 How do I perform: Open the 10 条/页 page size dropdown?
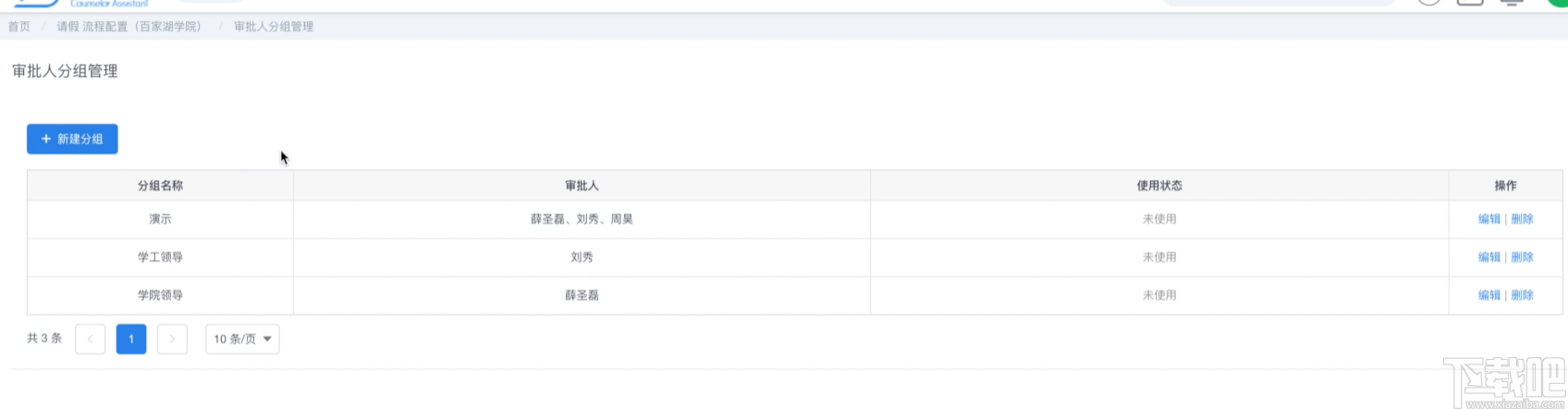pos(242,339)
